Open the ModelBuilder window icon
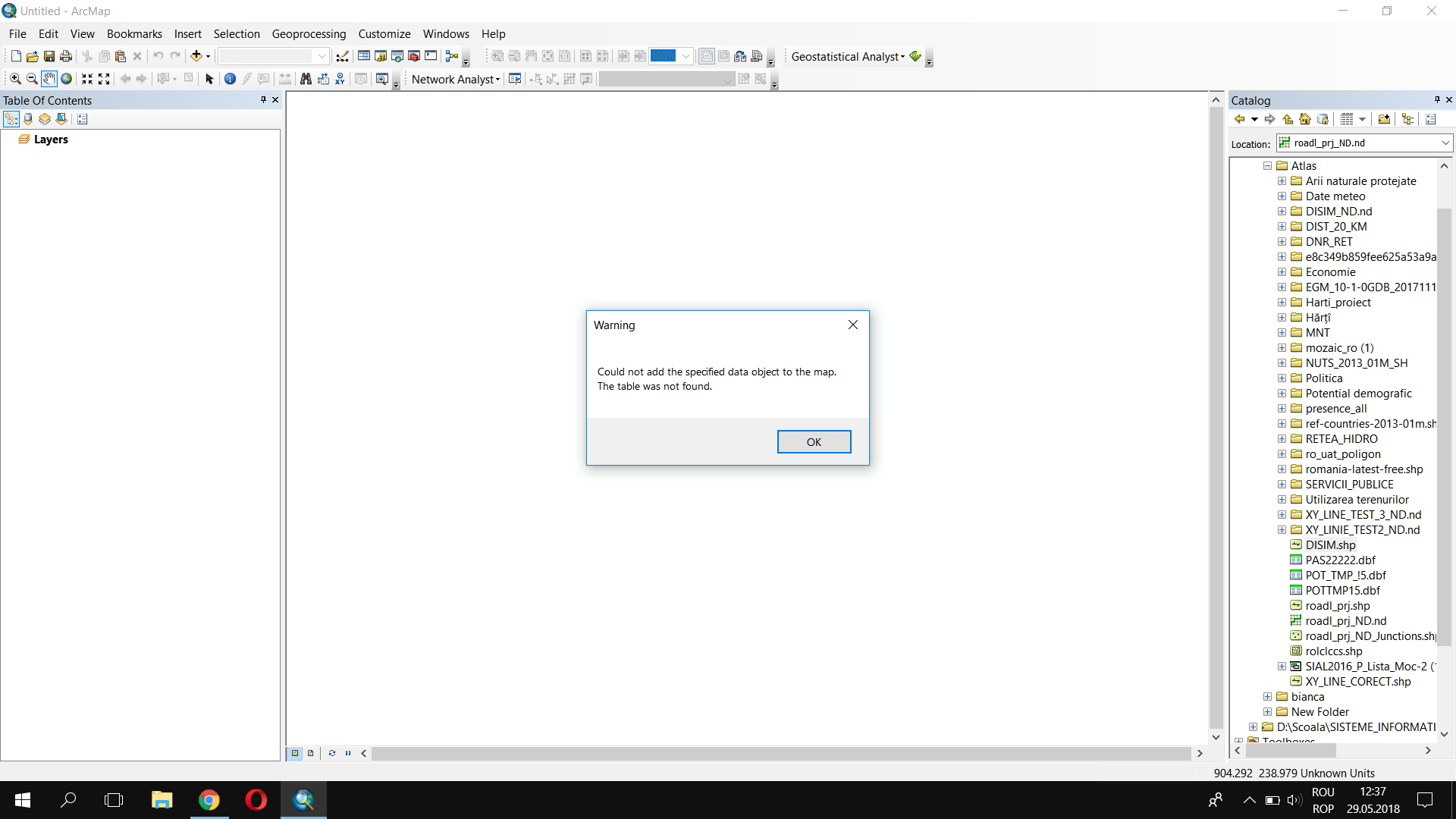This screenshot has height=819, width=1456. (452, 56)
